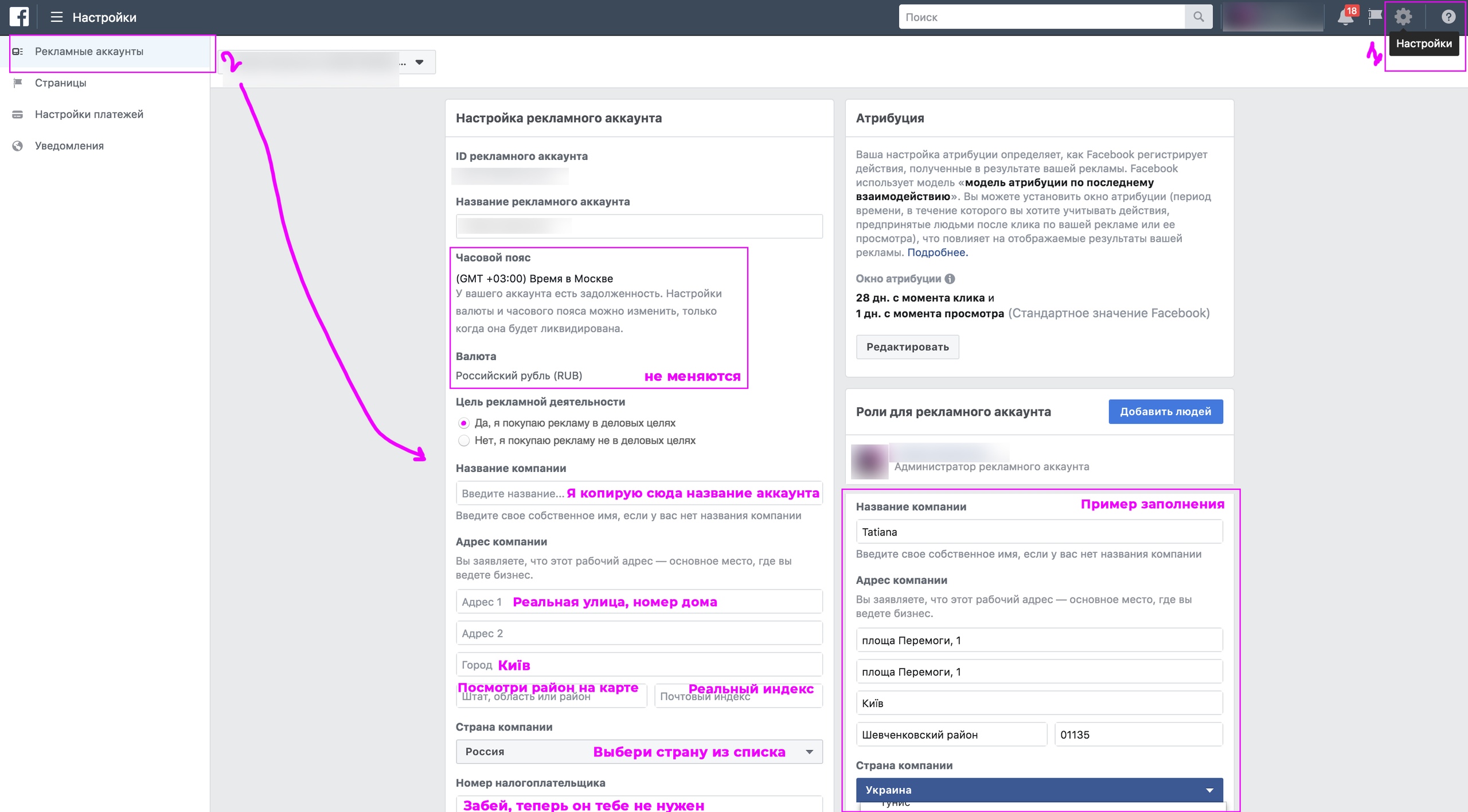Click the Редактировать attribution button
1468x812 pixels.
tap(907, 347)
